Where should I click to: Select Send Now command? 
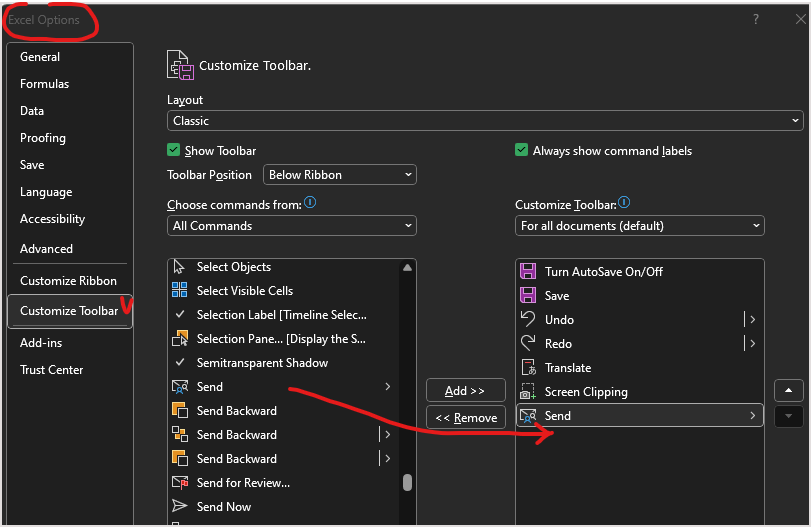[x=284, y=506]
